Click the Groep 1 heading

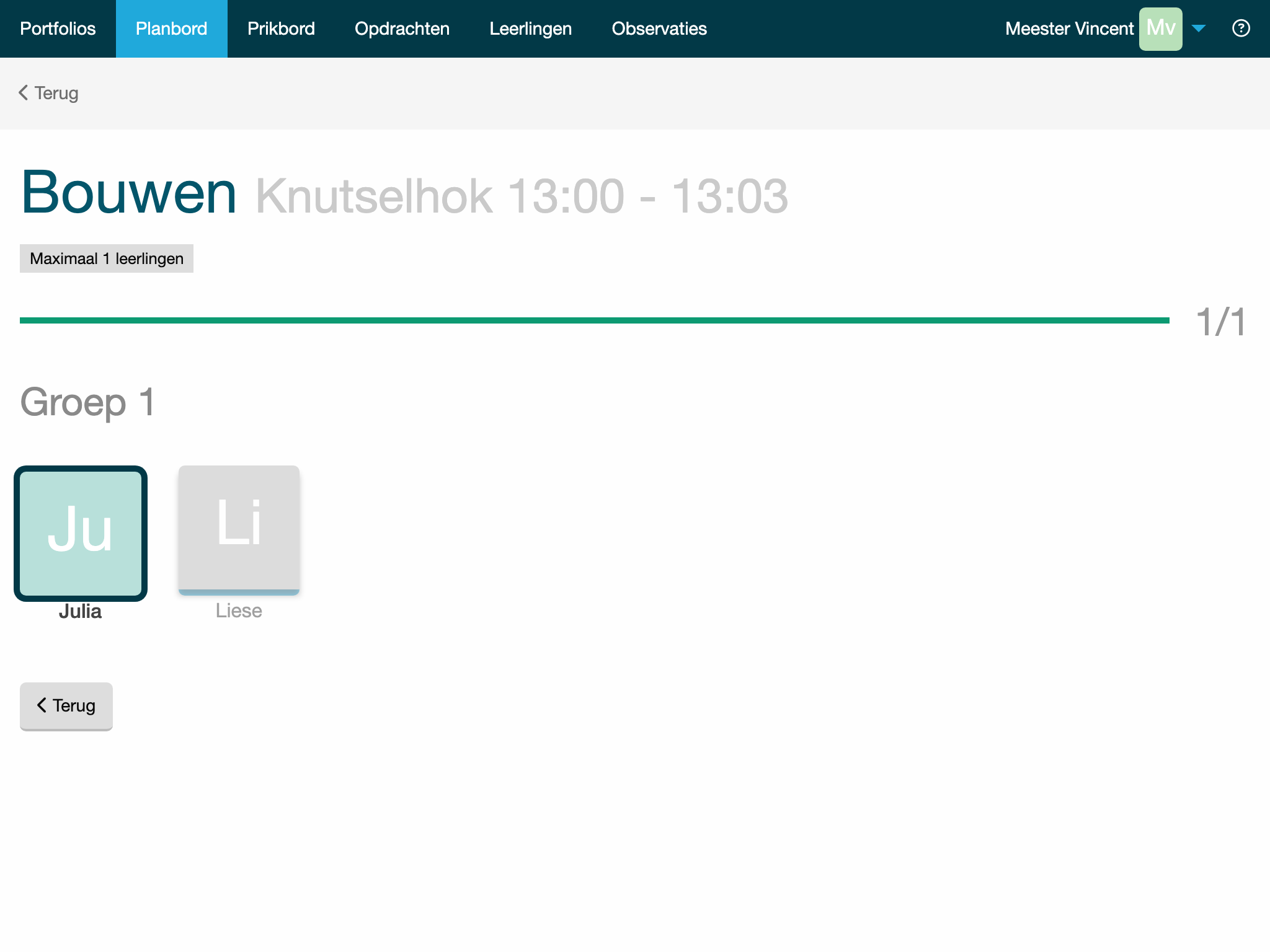[87, 402]
